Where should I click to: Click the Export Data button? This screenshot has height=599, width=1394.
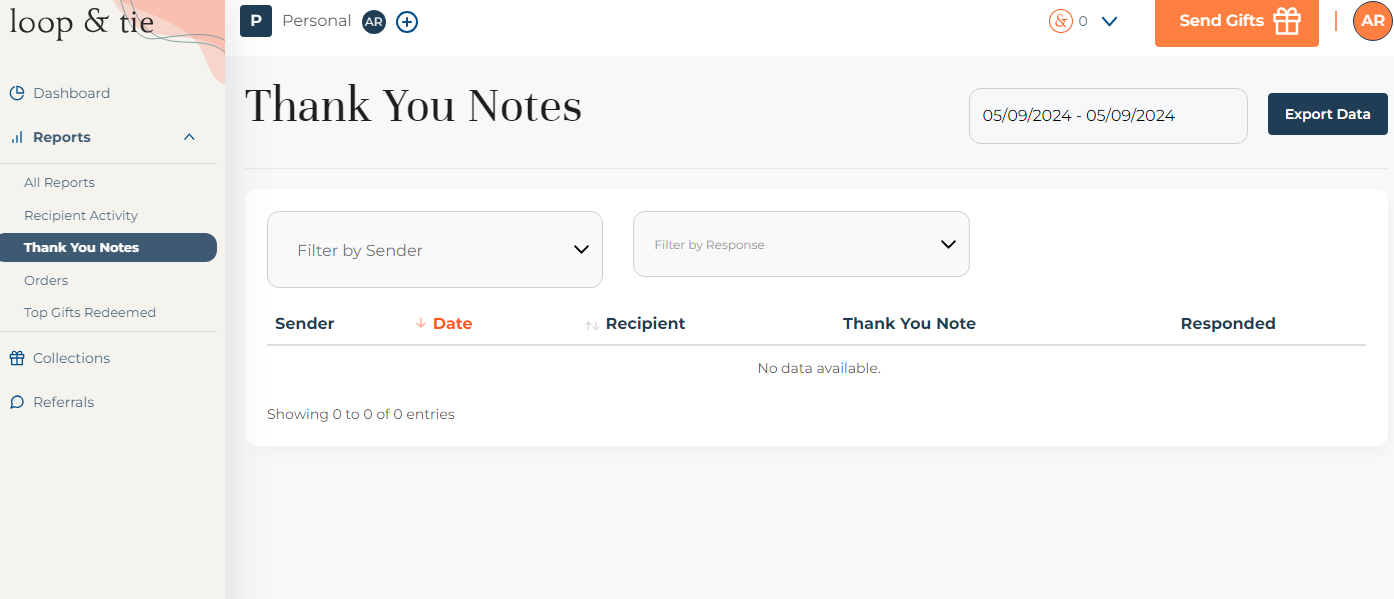[x=1327, y=114]
